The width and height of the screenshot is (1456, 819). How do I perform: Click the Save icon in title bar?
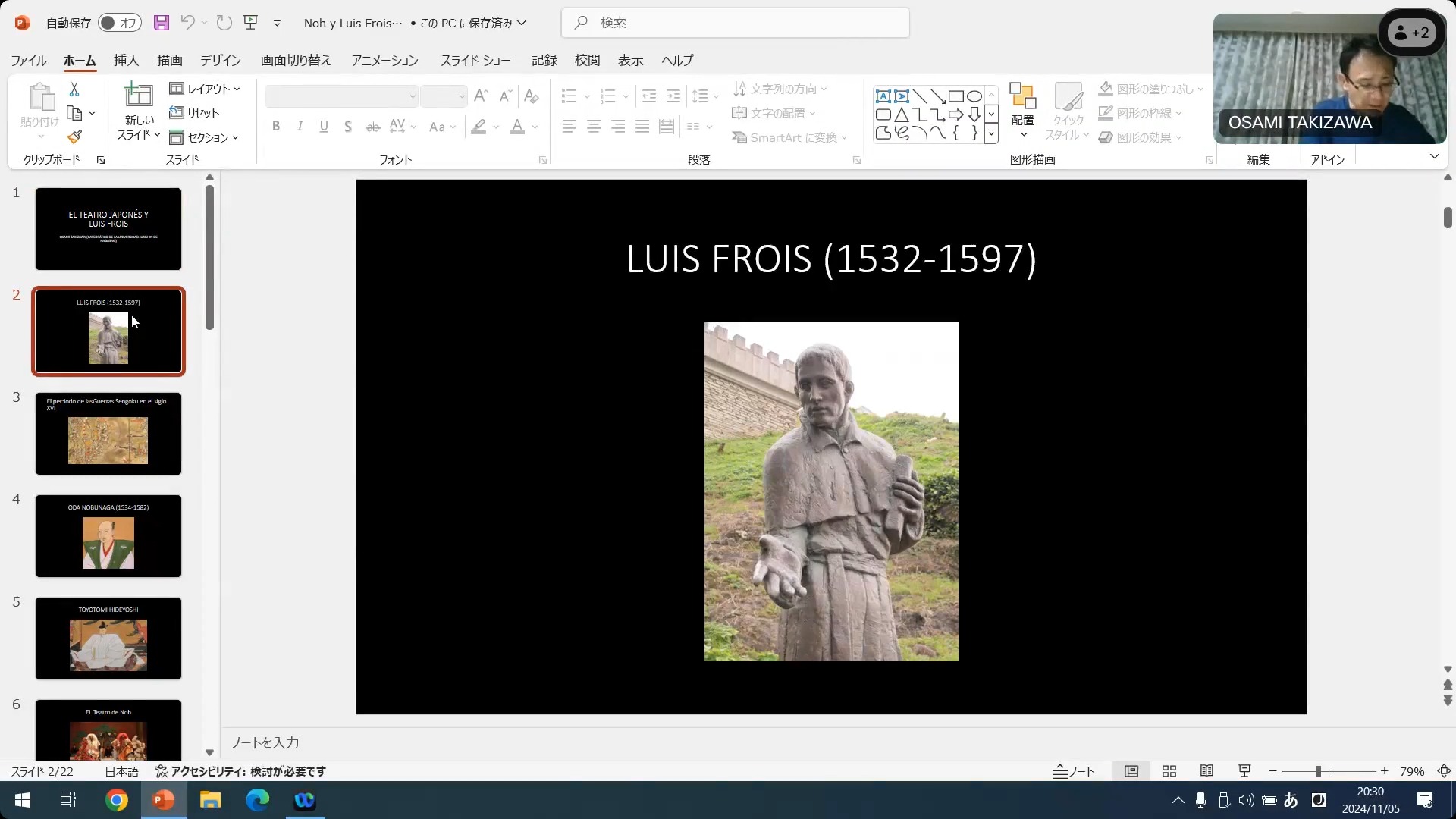(x=161, y=23)
